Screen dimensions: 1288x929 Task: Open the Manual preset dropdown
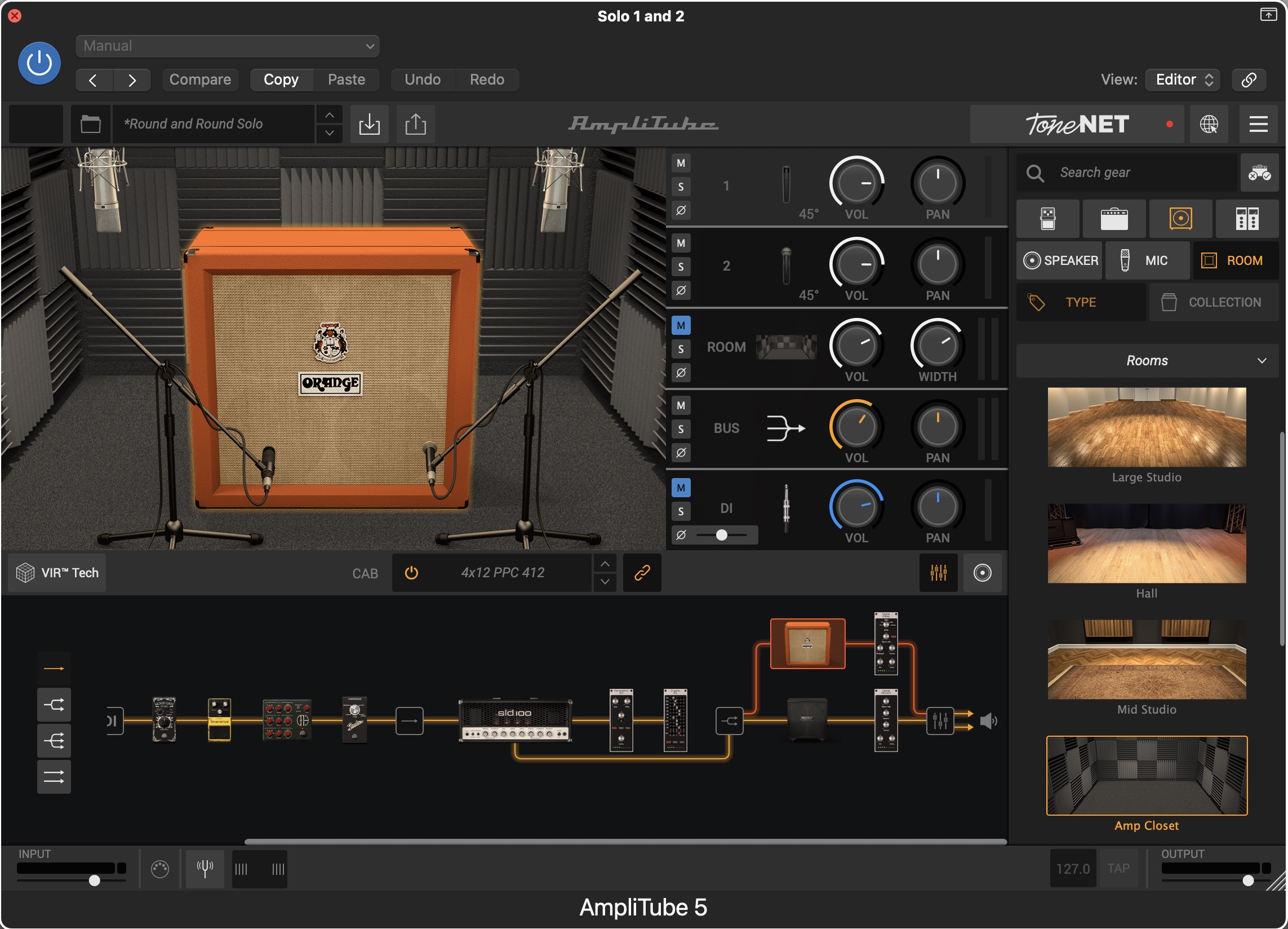pos(227,46)
